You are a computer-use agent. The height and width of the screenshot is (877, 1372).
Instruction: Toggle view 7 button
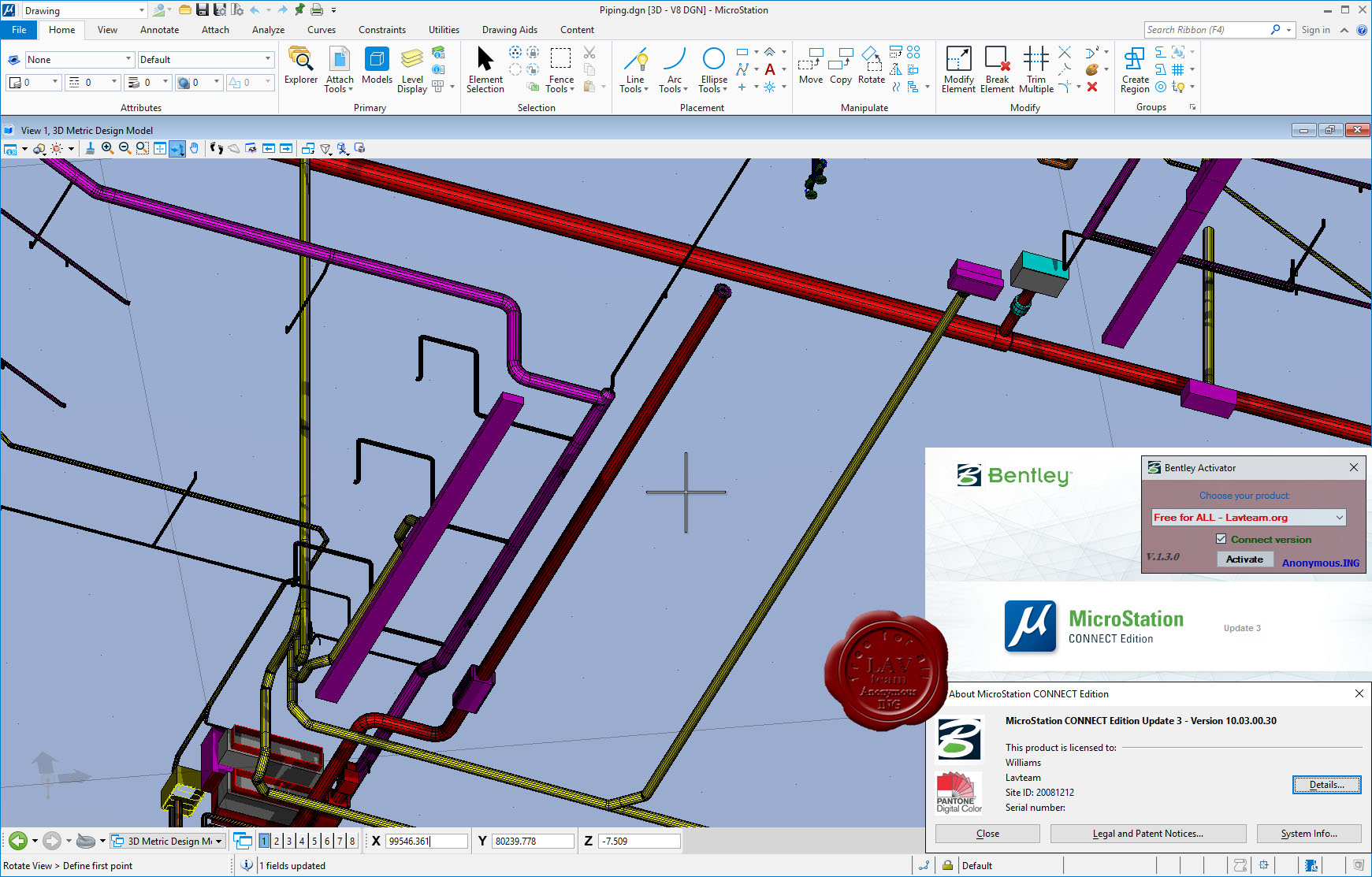coord(340,841)
